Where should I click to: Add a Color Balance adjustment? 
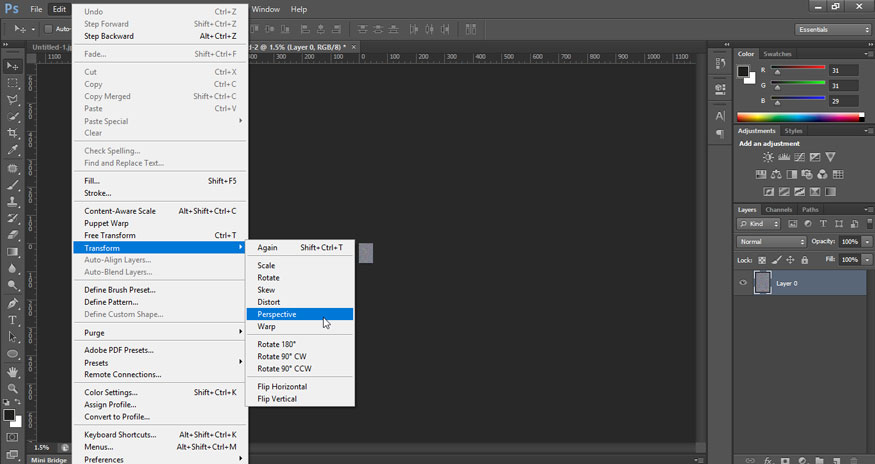pos(776,175)
